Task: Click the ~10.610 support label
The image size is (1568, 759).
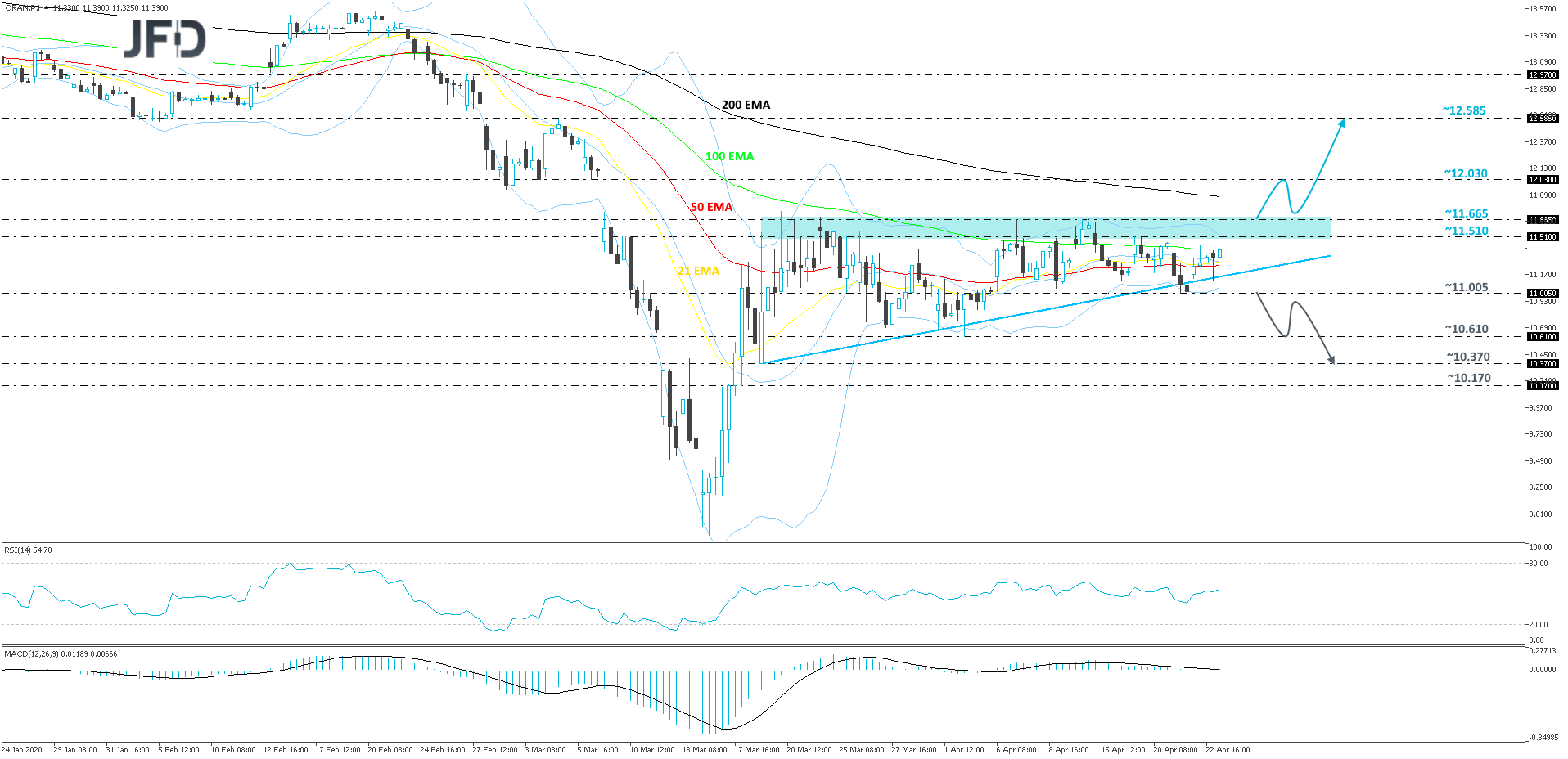Action: coord(1466,329)
